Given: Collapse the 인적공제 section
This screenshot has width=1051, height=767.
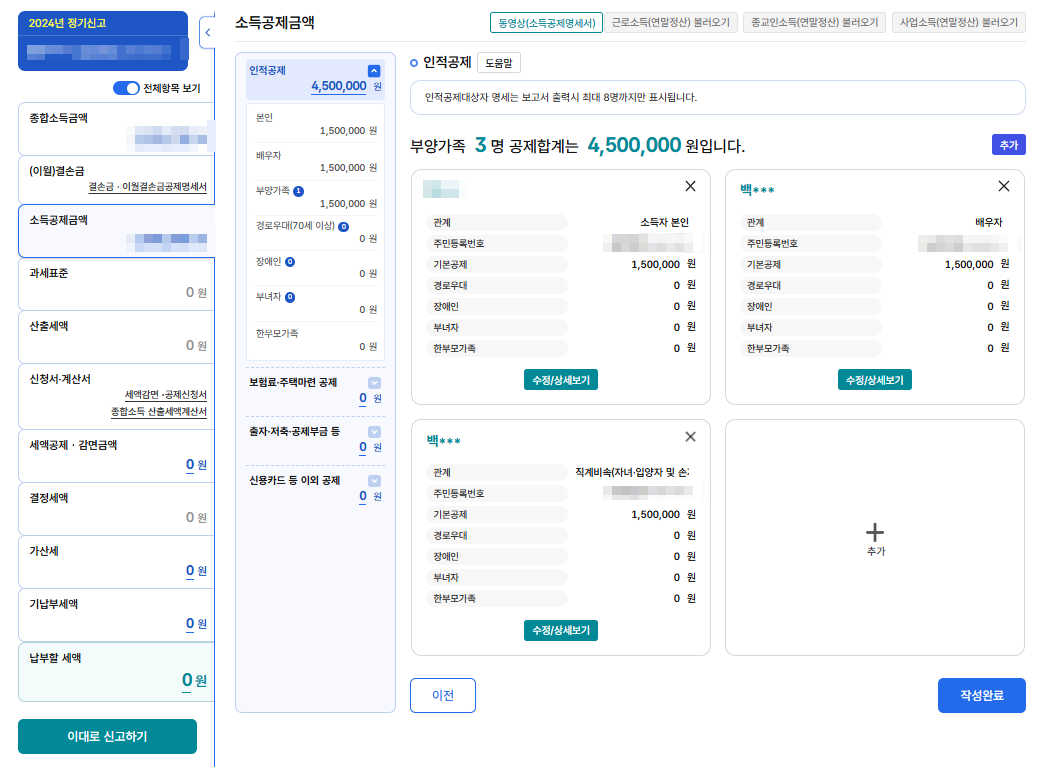Looking at the screenshot, I should tap(372, 71).
